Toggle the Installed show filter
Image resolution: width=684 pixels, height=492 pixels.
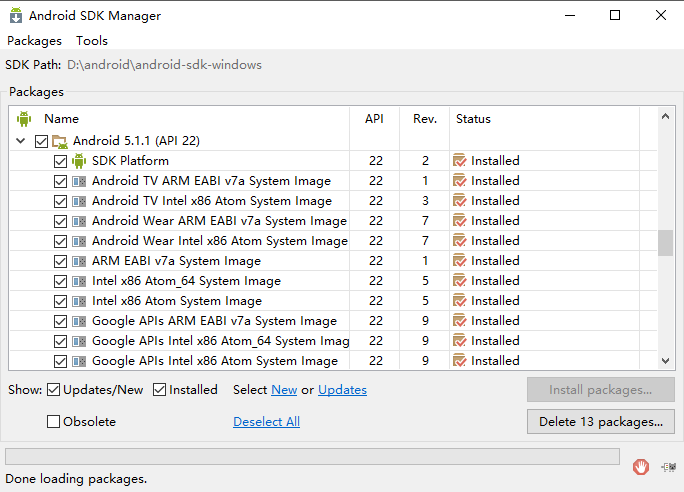point(160,390)
